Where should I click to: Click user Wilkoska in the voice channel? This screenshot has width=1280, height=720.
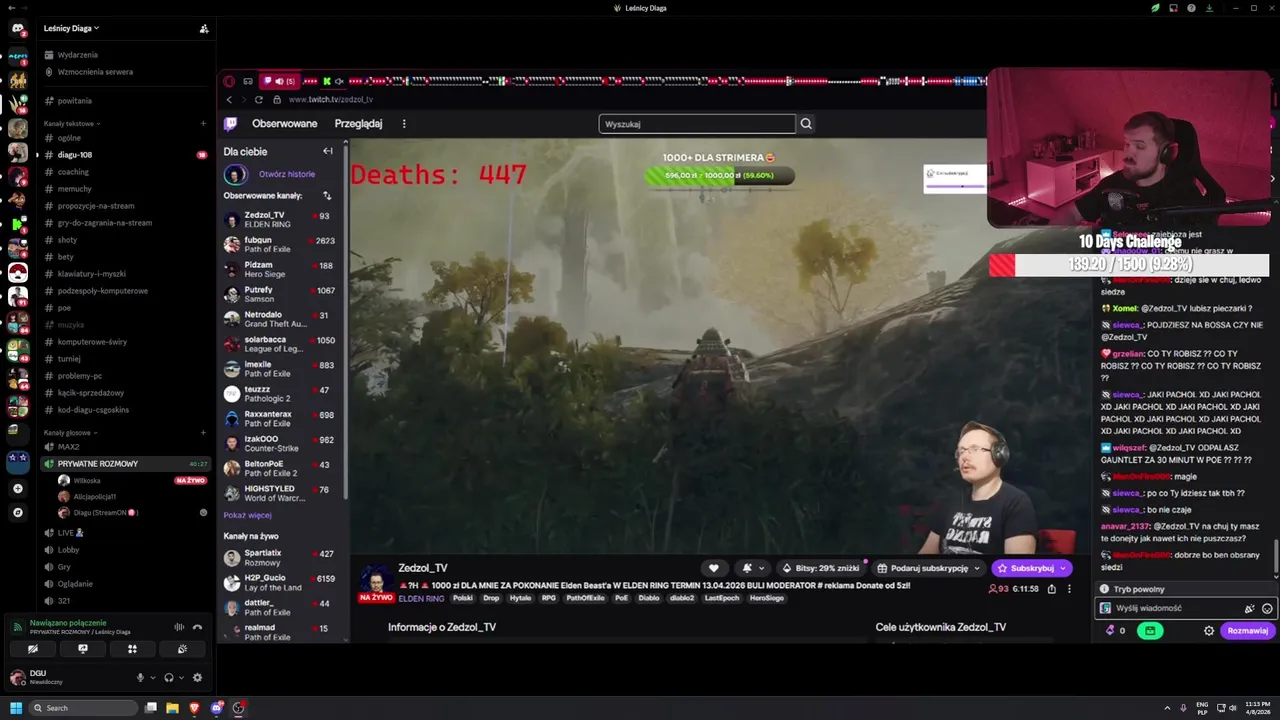pyautogui.click(x=87, y=481)
